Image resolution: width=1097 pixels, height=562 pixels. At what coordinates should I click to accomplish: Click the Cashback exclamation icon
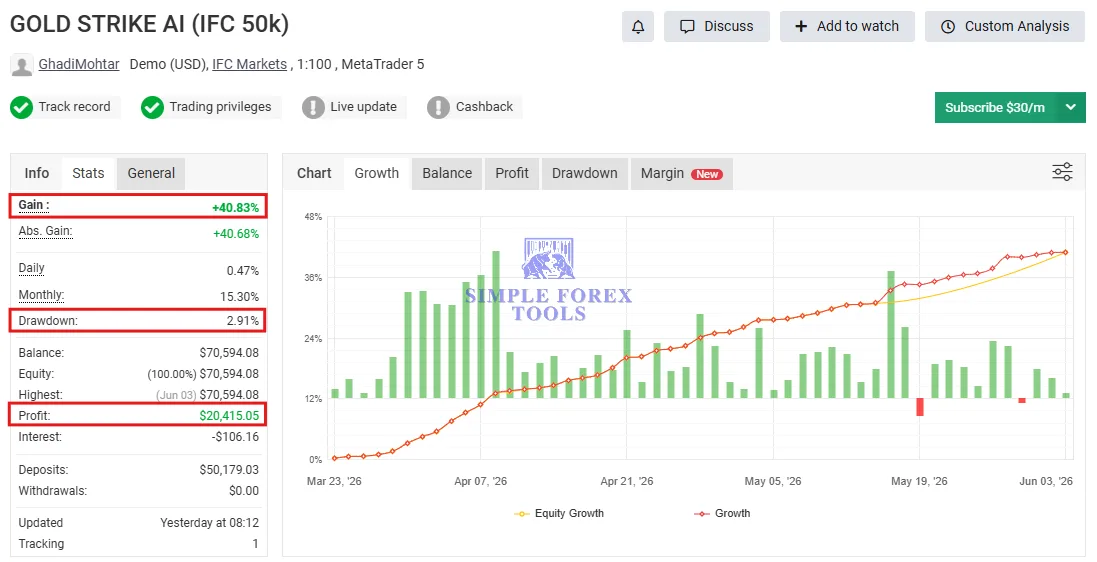click(x=438, y=107)
